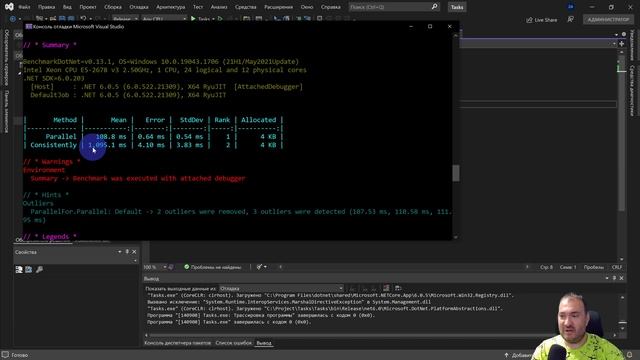The height and width of the screenshot is (360, 640).
Task: Click Clear All icon in Вывод toolbar
Action: pos(386,288)
